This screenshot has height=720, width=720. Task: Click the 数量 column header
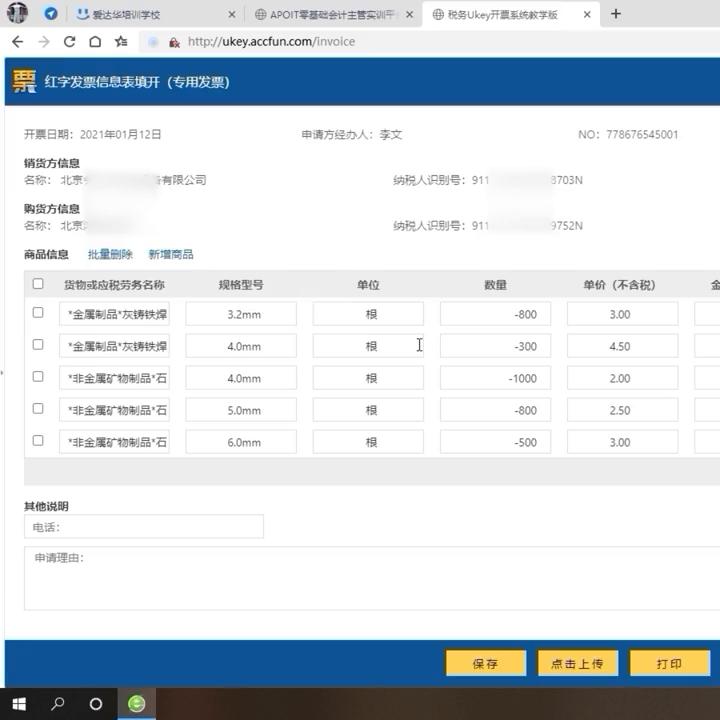pos(495,285)
